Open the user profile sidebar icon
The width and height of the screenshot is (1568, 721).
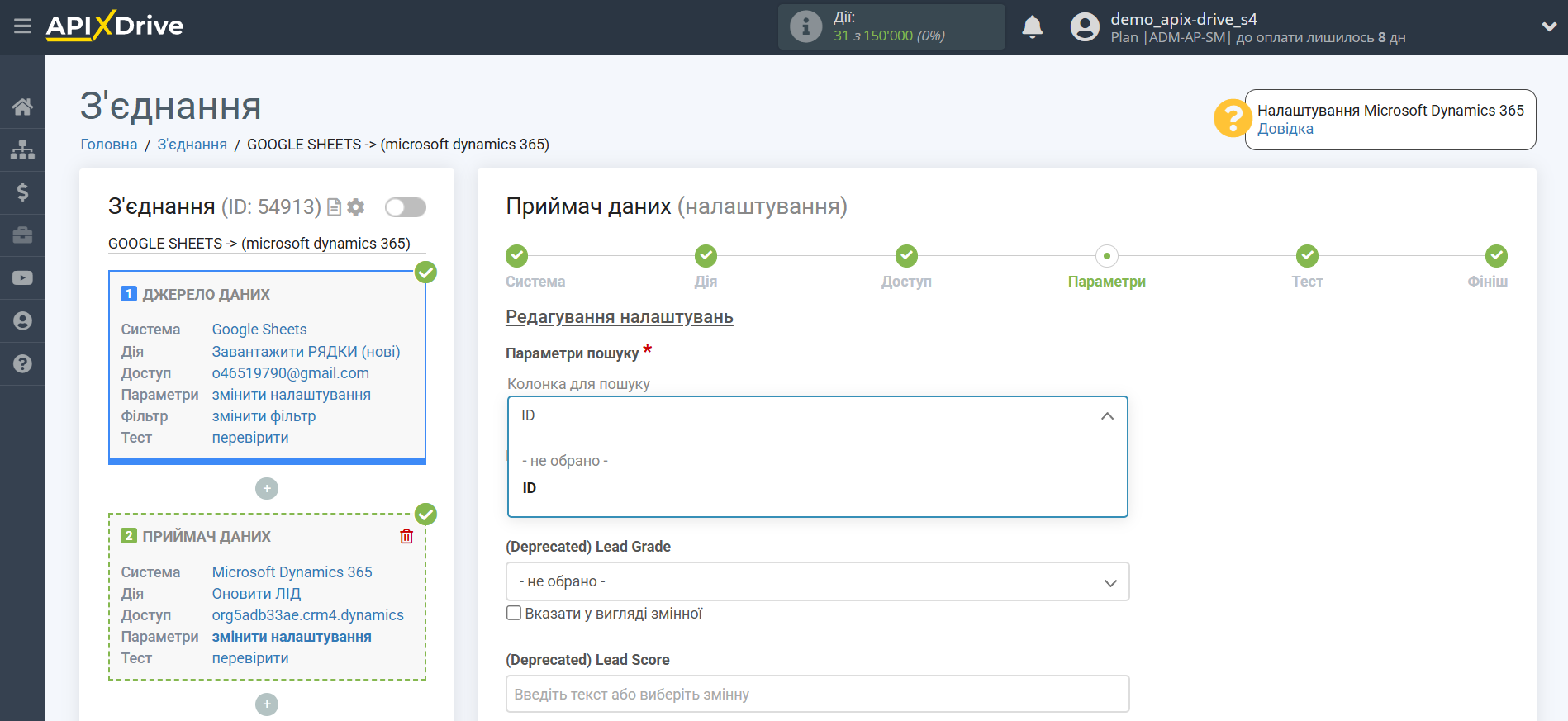tap(22, 321)
